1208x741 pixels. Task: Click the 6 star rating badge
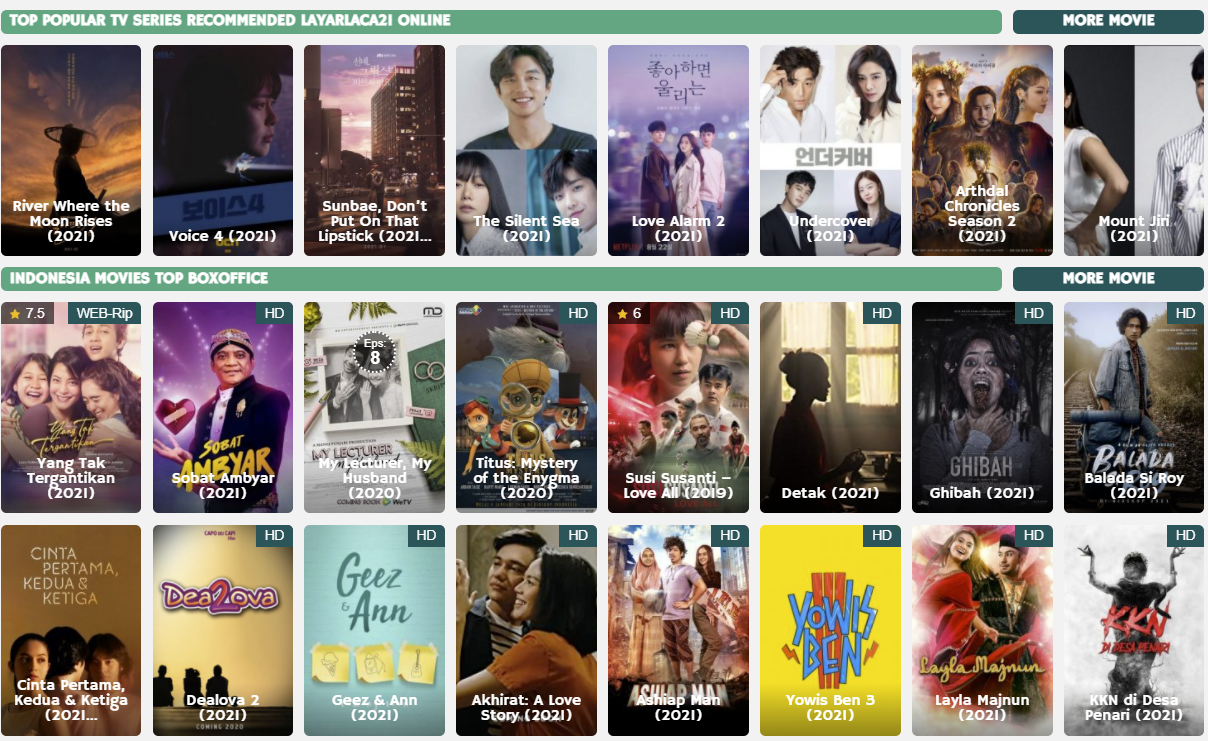(x=630, y=313)
